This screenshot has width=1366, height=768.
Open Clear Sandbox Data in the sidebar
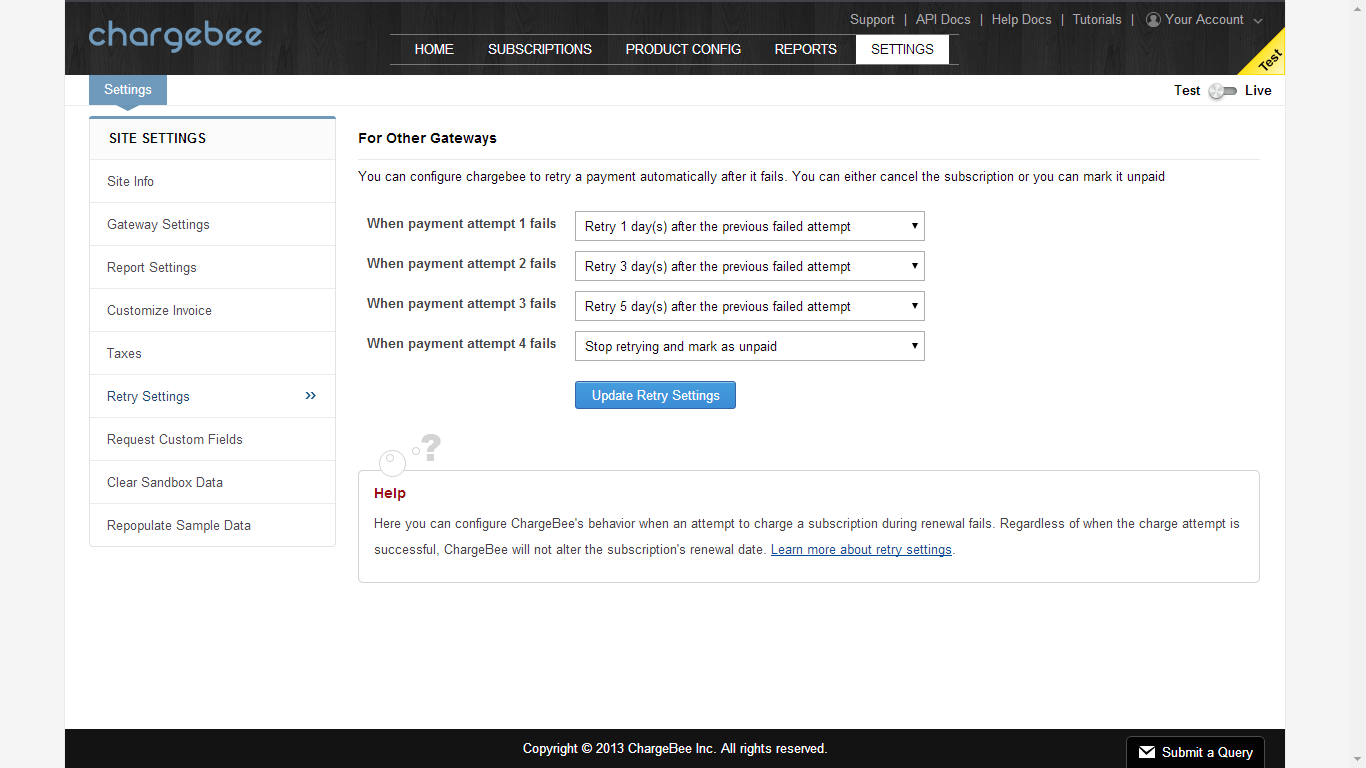click(212, 482)
